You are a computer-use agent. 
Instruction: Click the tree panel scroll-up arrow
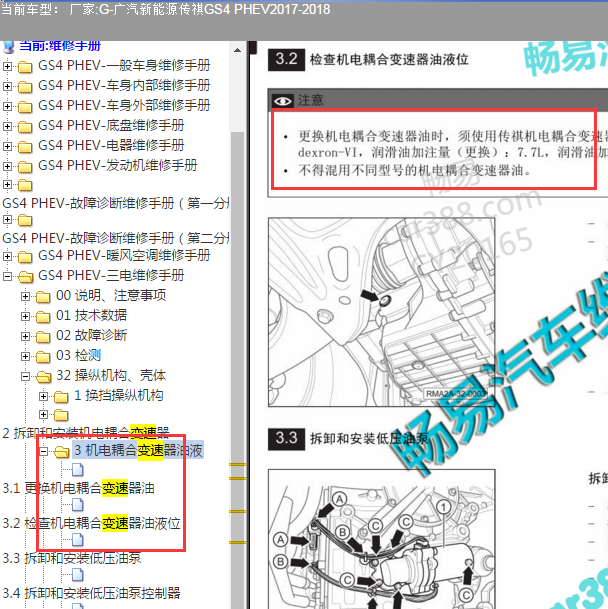click(237, 50)
